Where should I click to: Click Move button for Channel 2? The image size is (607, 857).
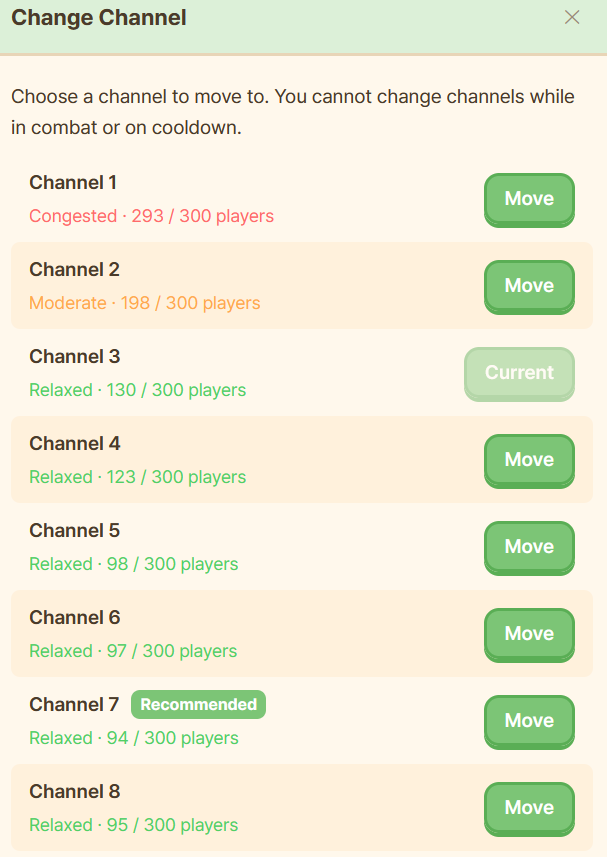[529, 286]
